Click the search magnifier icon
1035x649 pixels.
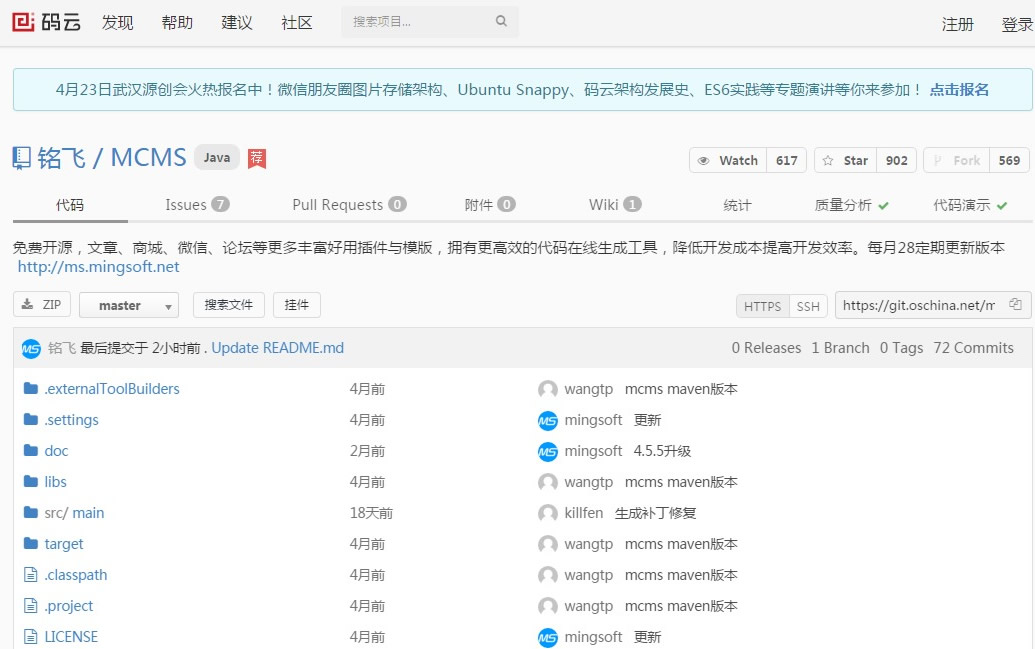pos(501,21)
